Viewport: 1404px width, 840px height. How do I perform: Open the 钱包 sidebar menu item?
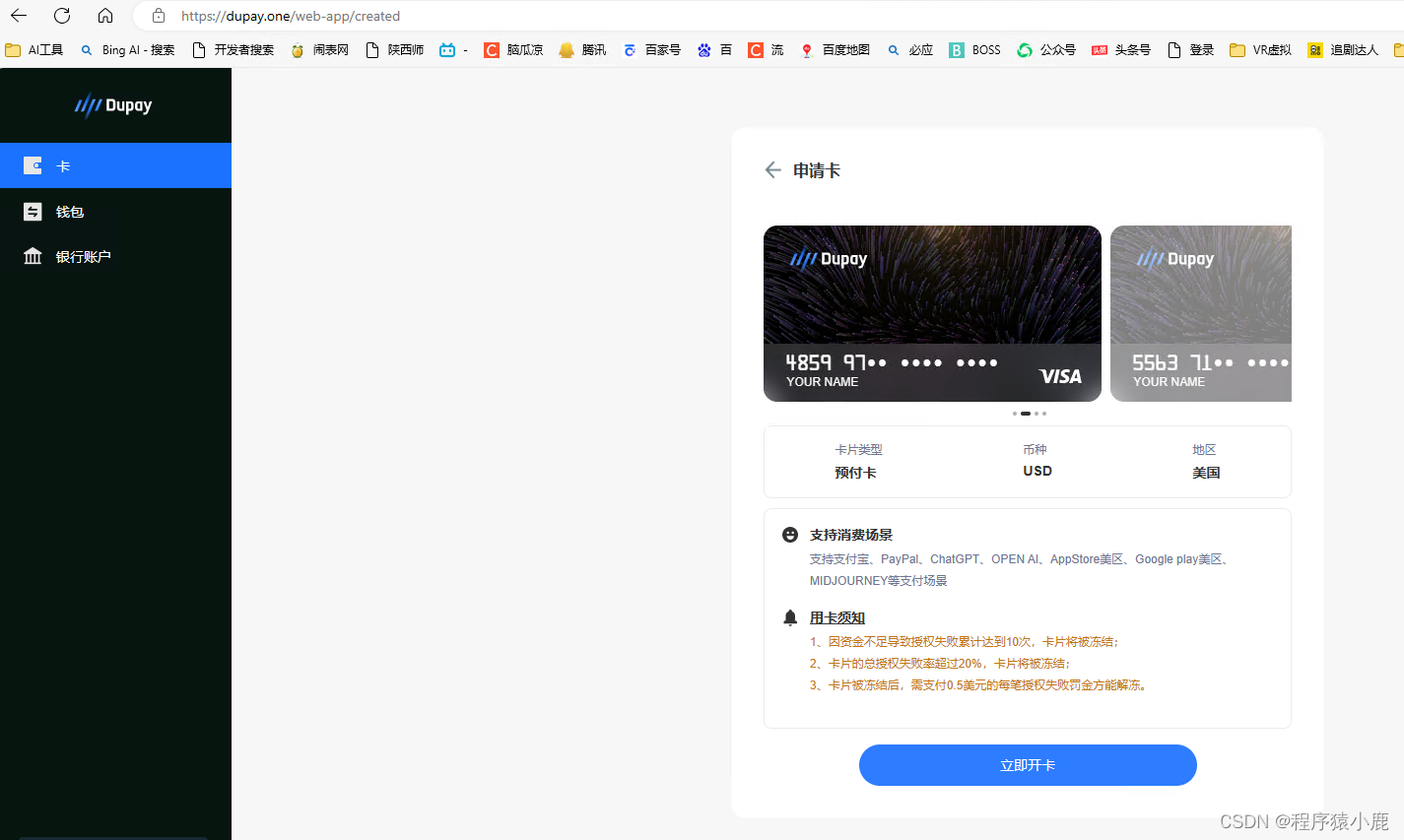pyautogui.click(x=115, y=211)
